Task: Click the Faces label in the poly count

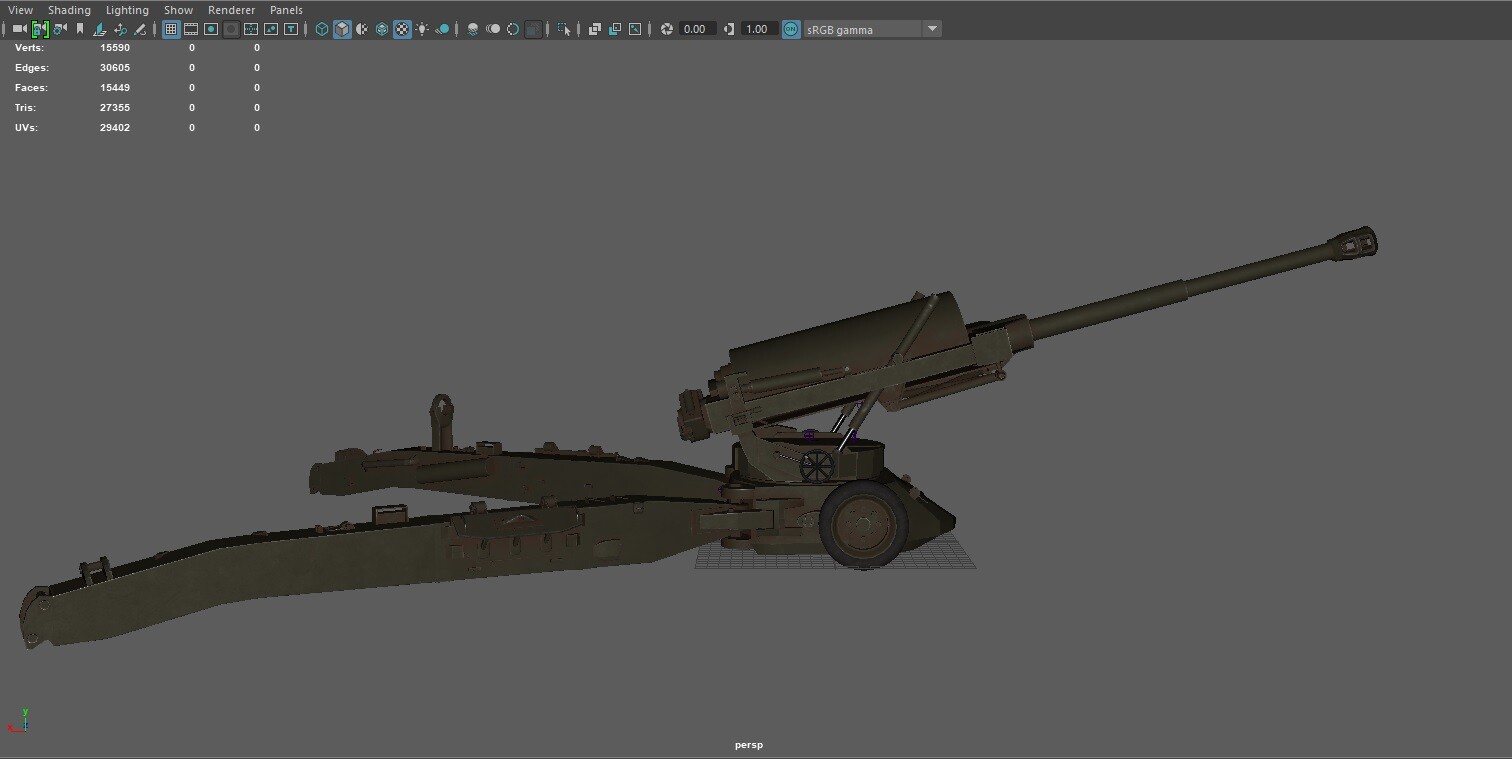Action: click(x=31, y=88)
